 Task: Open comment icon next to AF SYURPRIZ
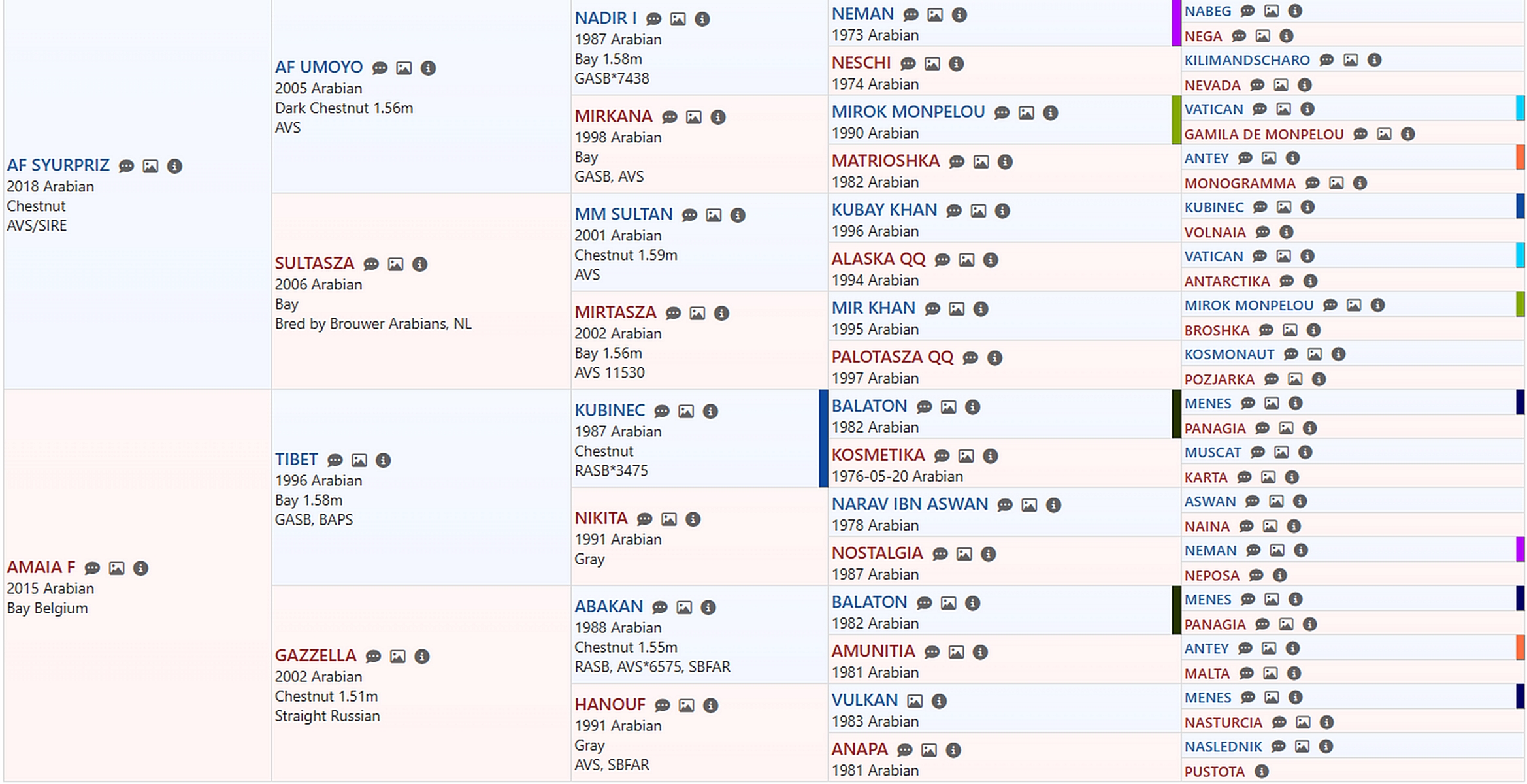point(126,167)
